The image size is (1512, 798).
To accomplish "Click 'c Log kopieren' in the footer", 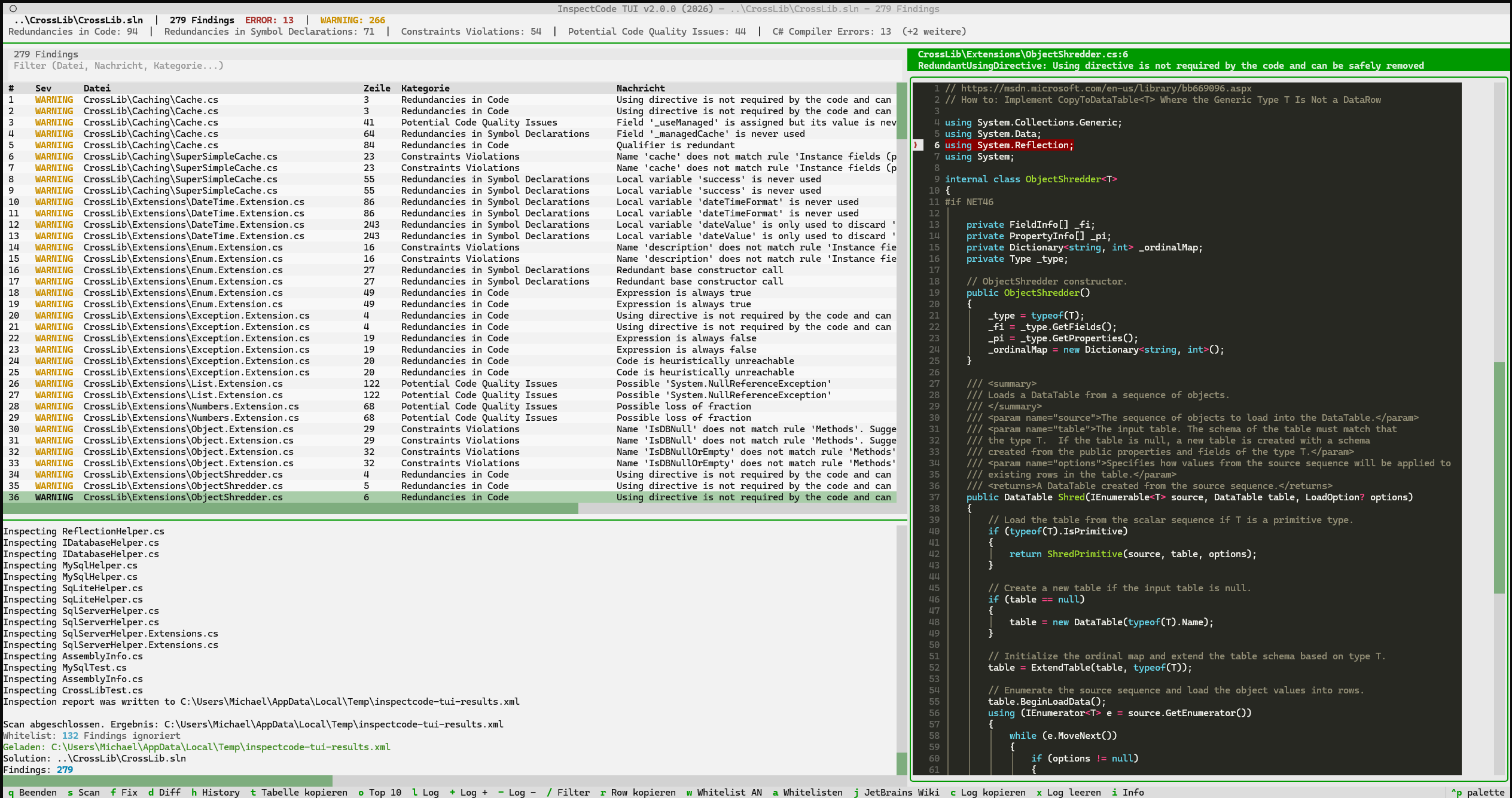I will coord(988,792).
